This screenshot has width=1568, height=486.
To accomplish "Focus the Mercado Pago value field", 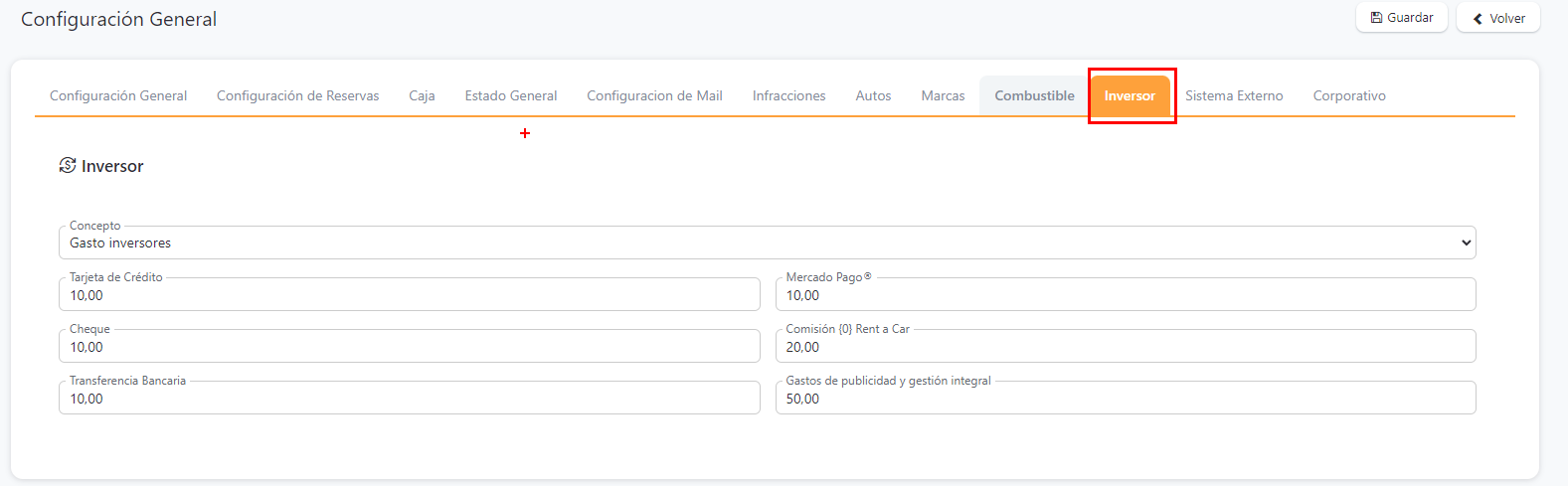I will pyautogui.click(x=1125, y=296).
